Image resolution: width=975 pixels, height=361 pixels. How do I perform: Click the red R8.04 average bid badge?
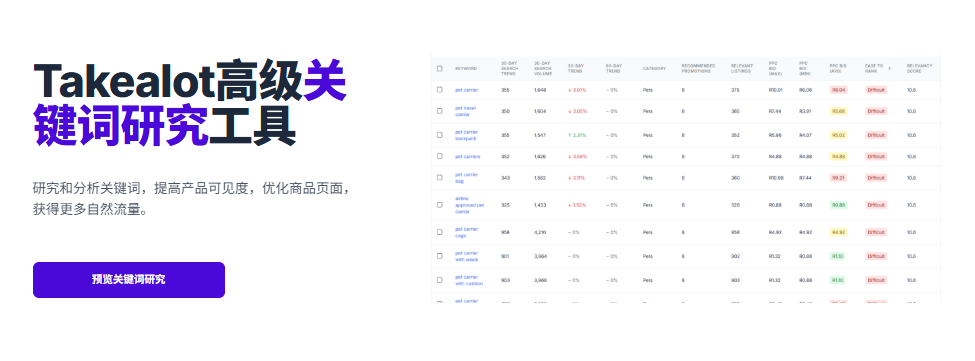[x=838, y=90]
